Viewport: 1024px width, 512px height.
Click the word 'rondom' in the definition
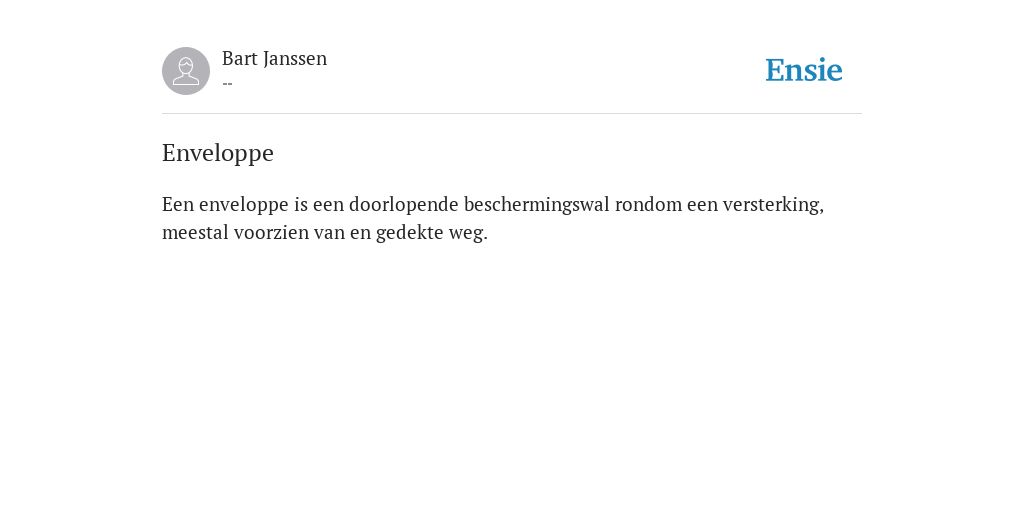click(648, 205)
